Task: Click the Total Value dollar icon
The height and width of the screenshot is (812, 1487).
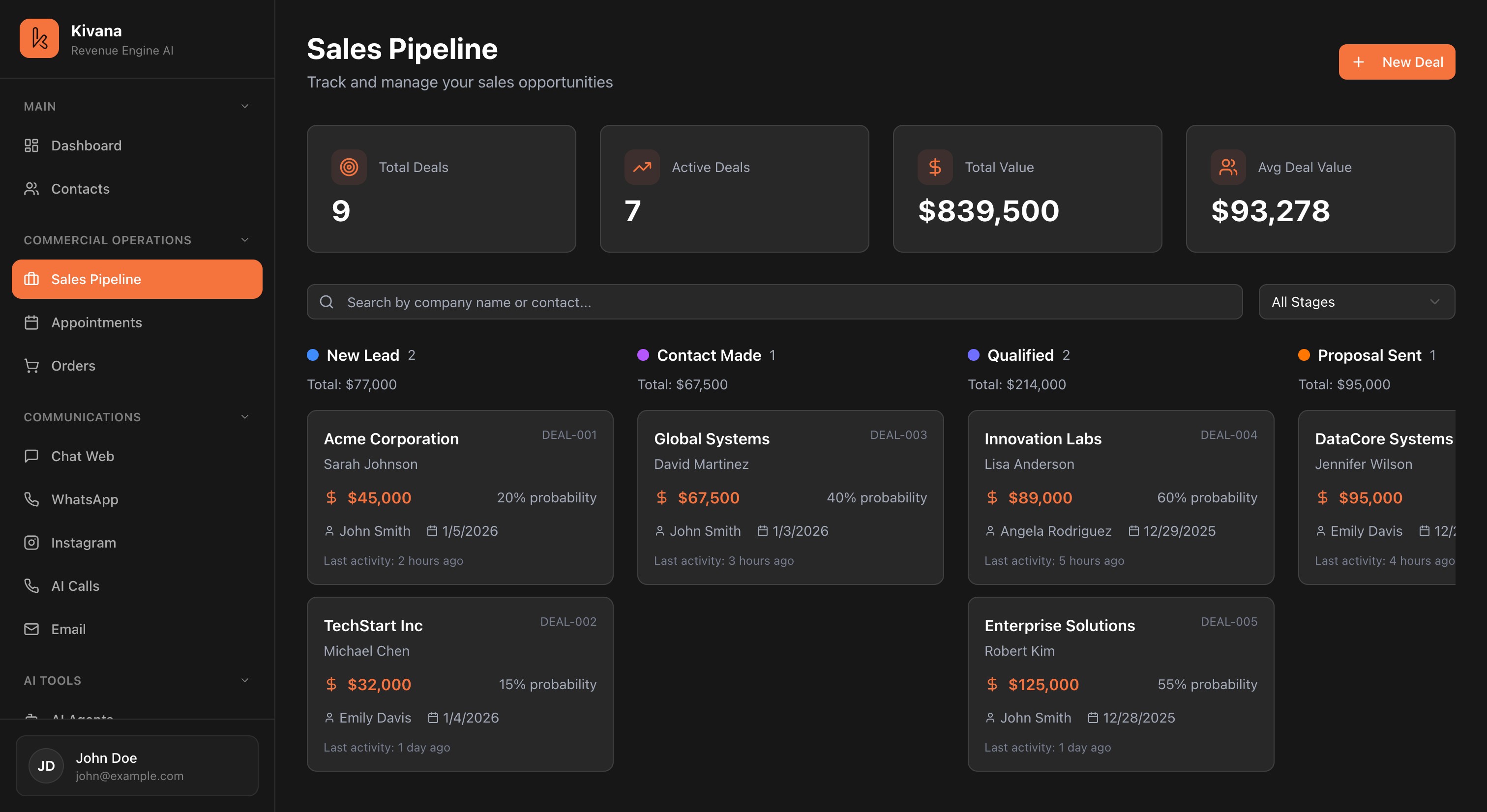Action: point(935,167)
